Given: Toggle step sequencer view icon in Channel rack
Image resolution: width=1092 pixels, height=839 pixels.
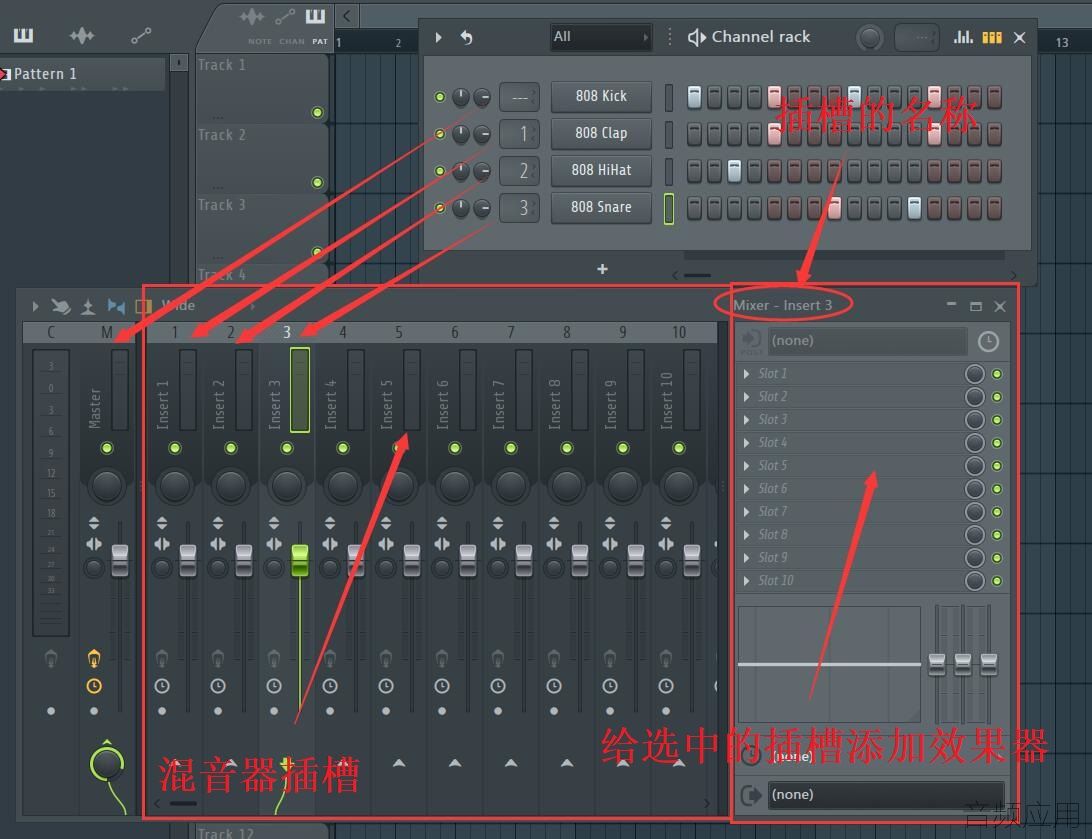Looking at the screenshot, I should [992, 38].
